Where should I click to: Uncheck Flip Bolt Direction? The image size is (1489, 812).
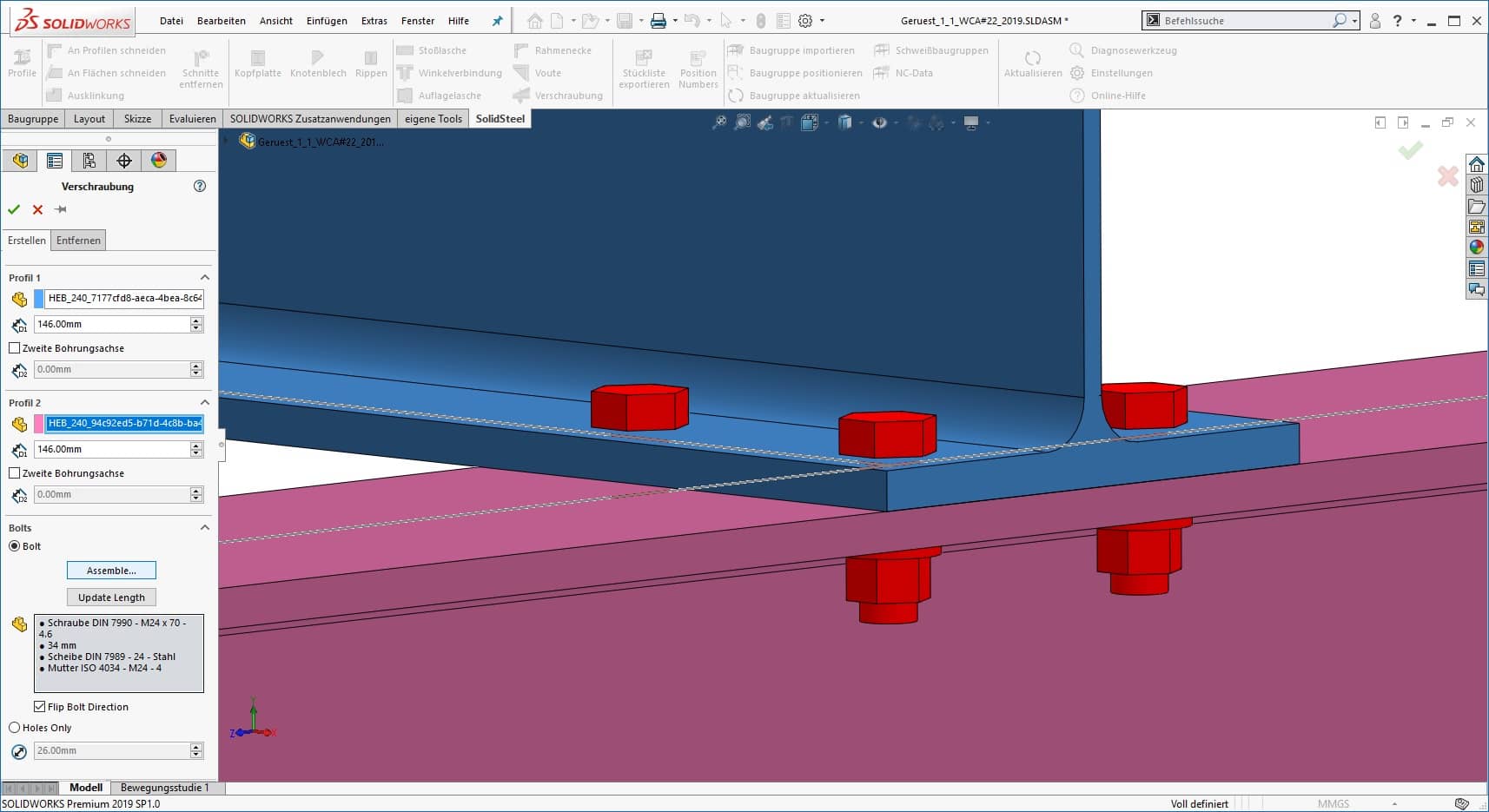[39, 707]
